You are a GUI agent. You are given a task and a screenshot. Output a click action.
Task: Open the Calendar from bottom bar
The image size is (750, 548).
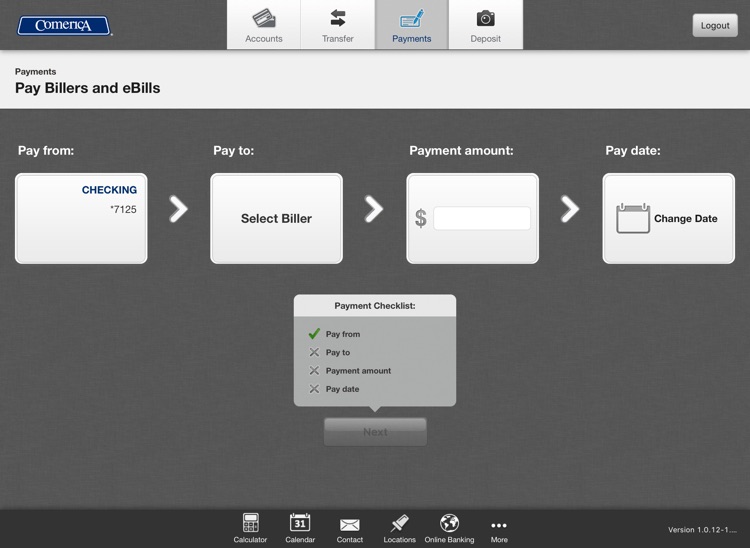tap(300, 528)
